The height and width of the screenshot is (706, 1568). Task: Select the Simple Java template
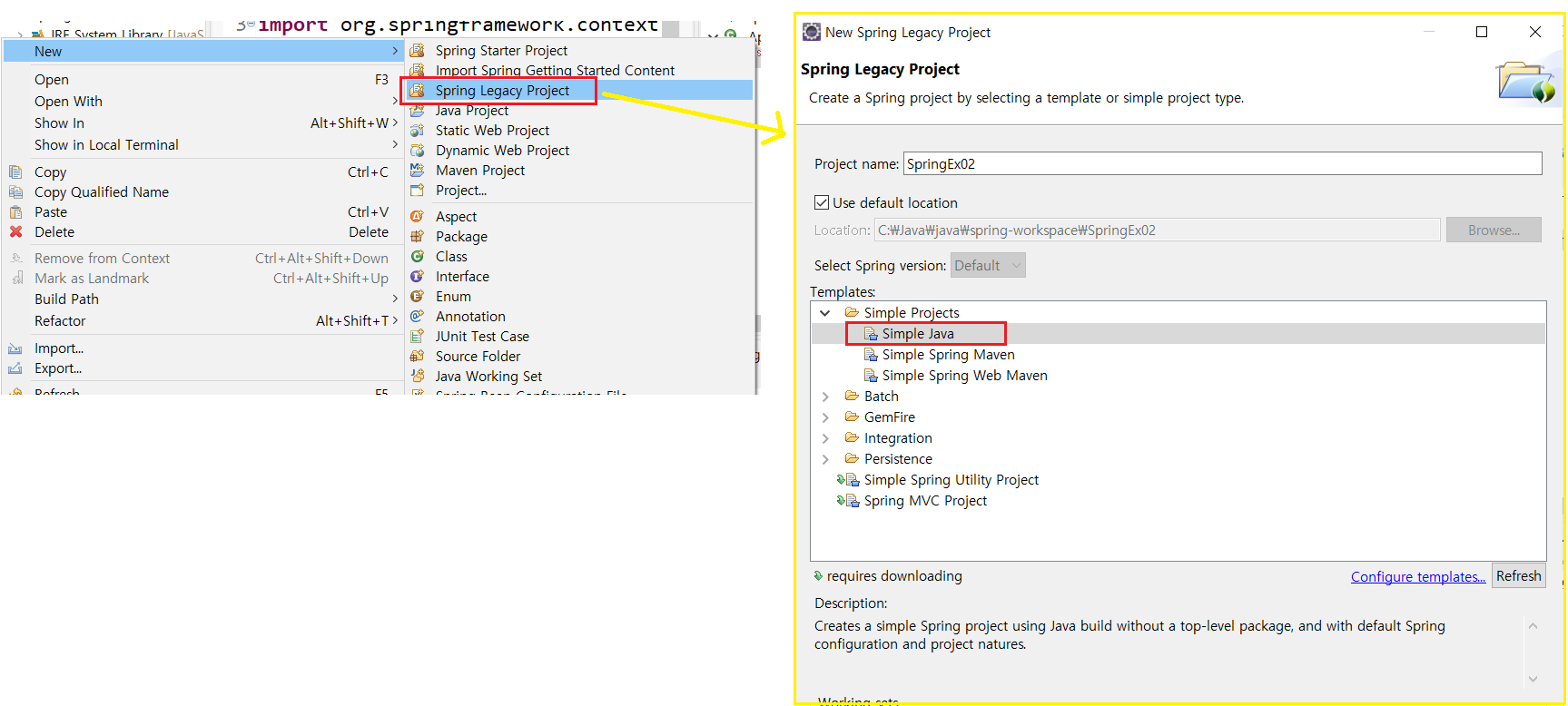point(918,334)
